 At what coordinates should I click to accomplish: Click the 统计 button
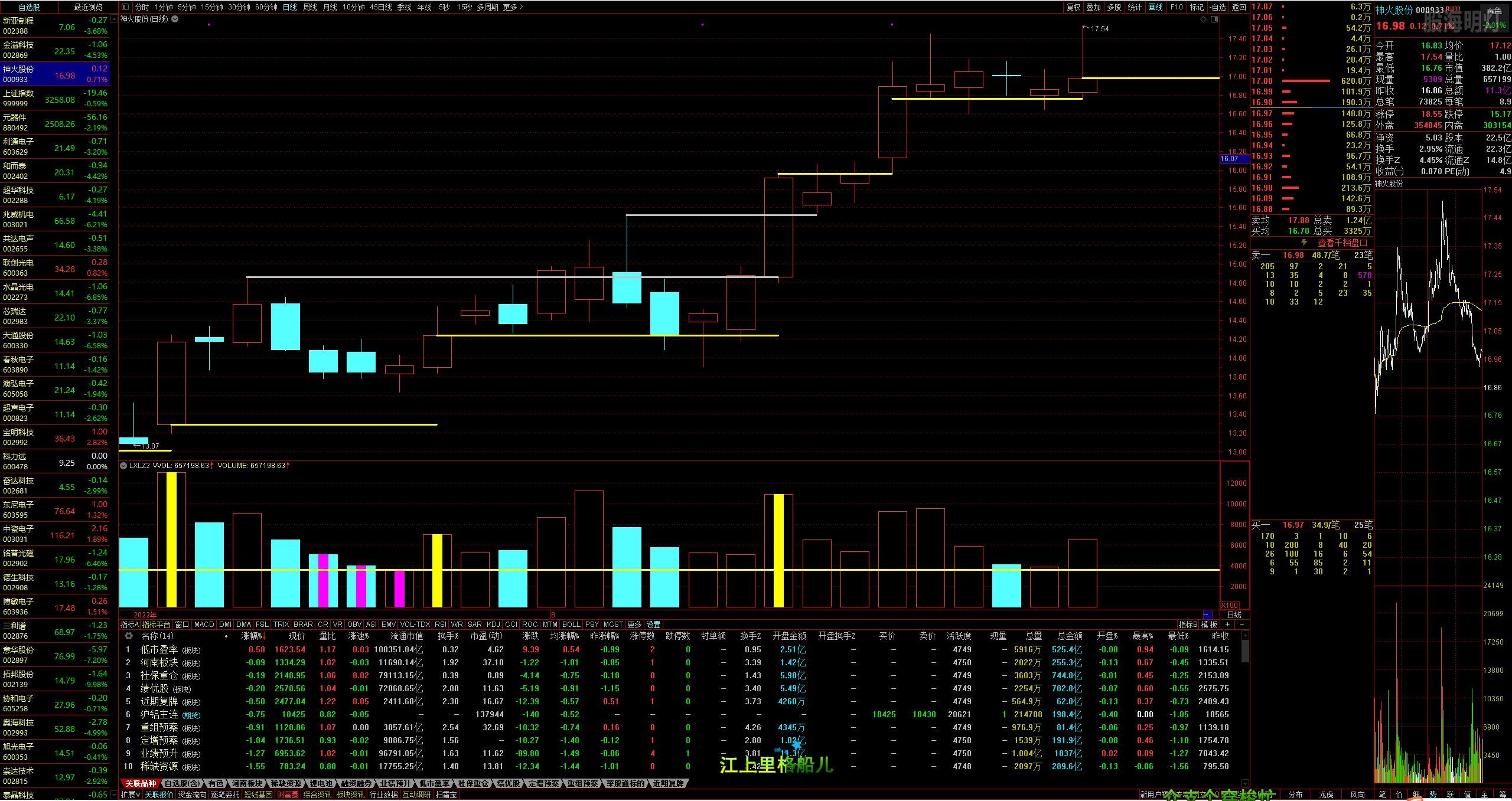pyautogui.click(x=1135, y=7)
